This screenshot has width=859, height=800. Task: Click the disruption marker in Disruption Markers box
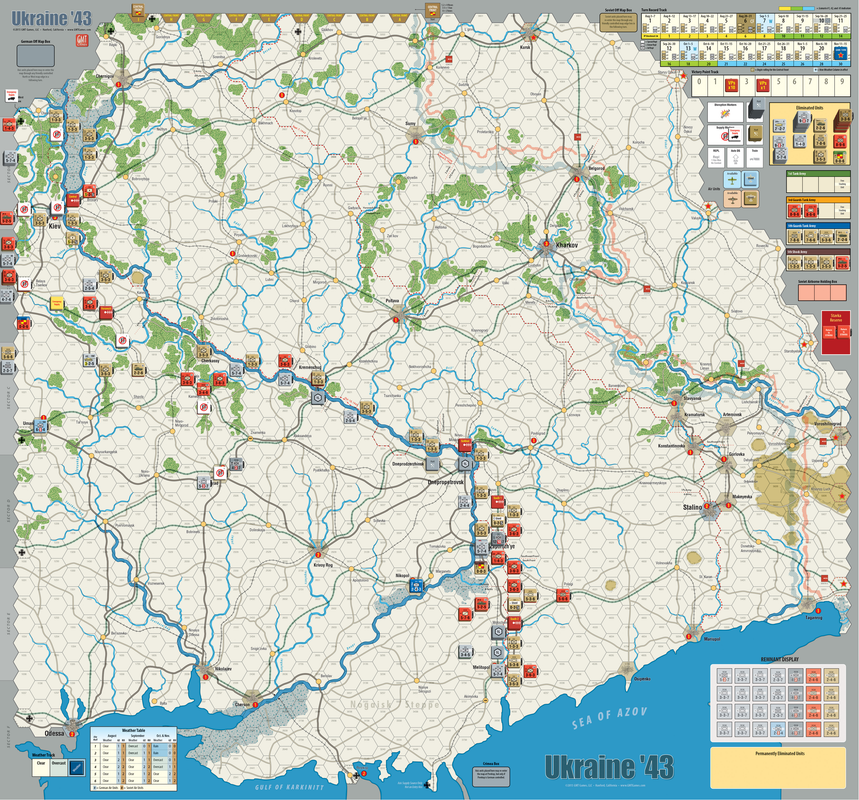(x=725, y=113)
